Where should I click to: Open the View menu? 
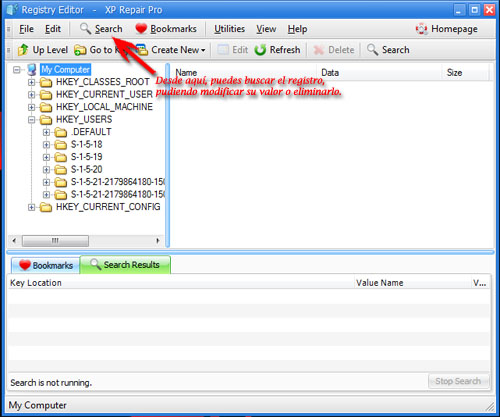tap(266, 29)
